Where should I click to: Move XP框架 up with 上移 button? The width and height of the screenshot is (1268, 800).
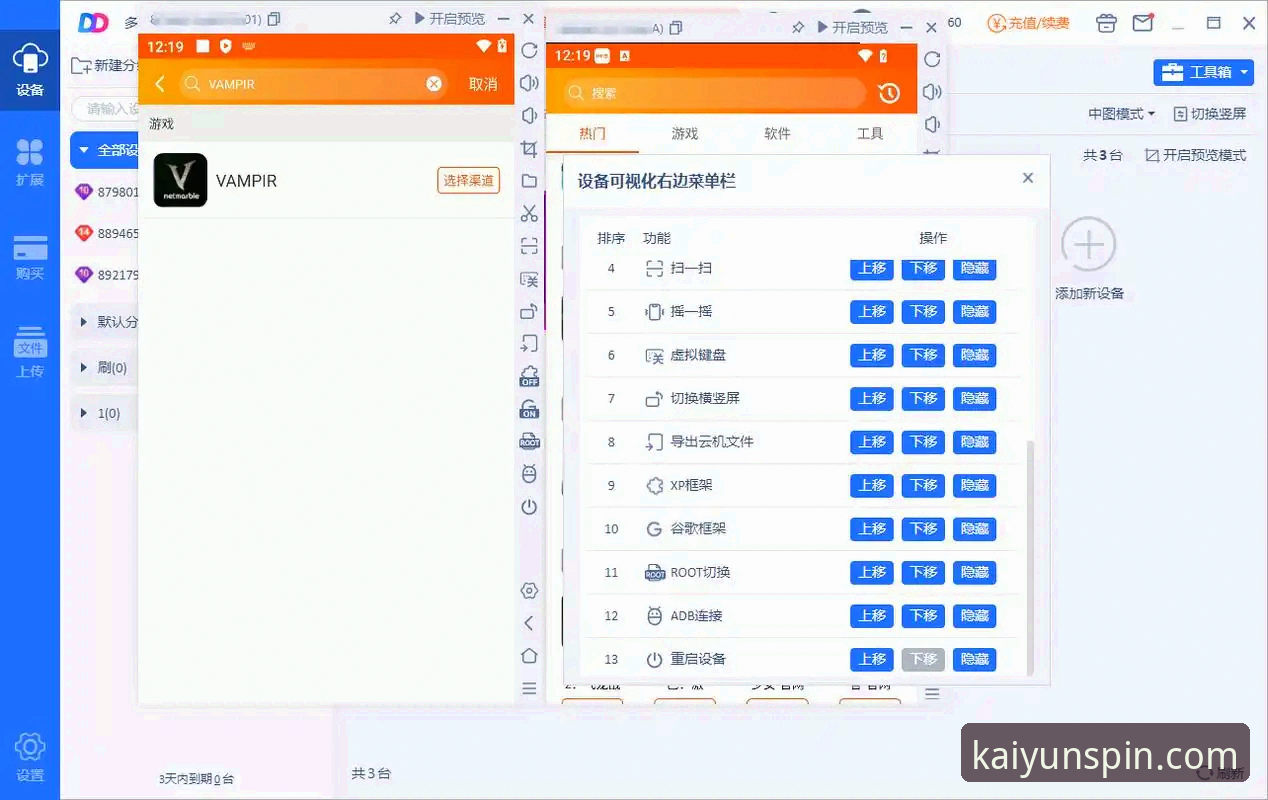871,485
